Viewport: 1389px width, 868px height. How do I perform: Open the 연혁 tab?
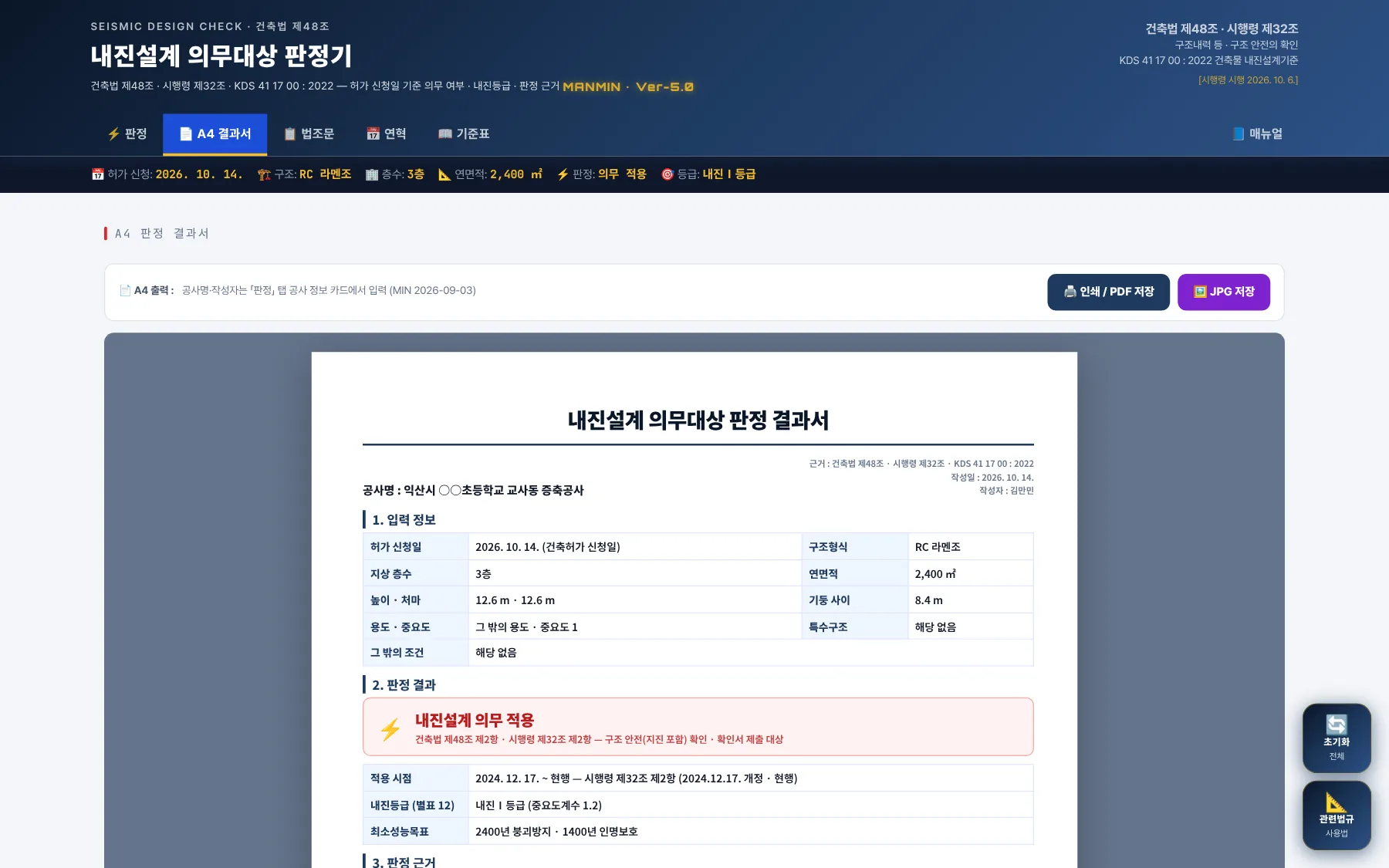coord(386,134)
